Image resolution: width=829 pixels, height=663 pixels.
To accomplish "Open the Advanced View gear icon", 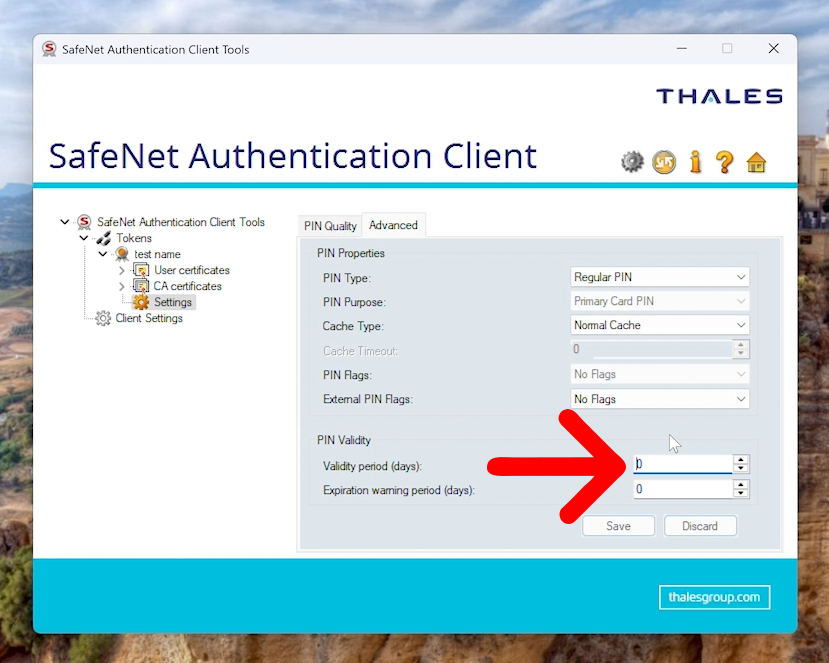I will coord(632,161).
